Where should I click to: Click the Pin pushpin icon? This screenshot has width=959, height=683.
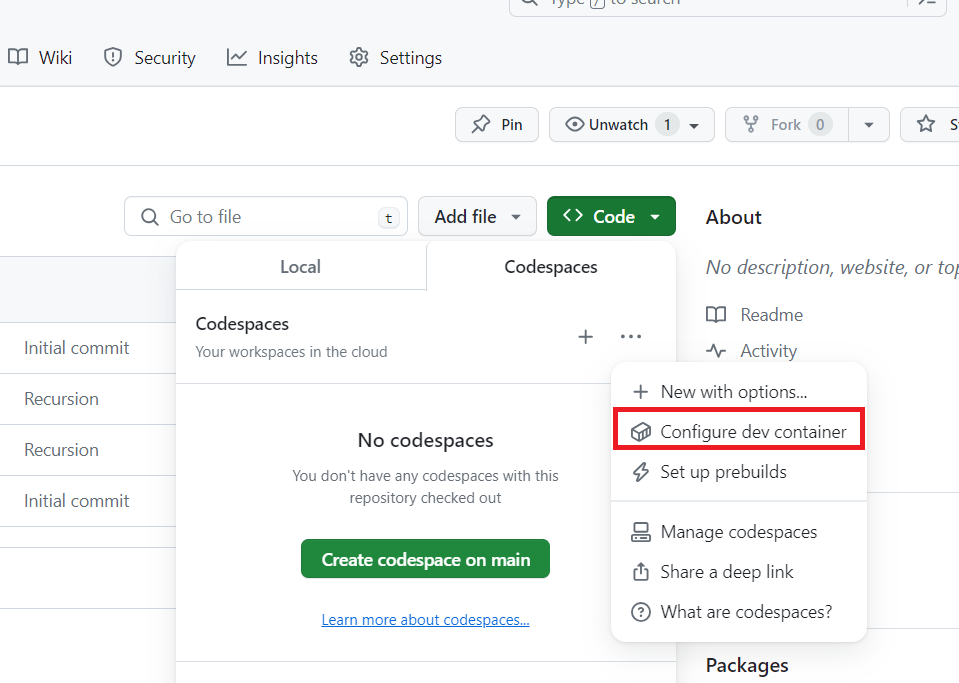click(x=481, y=124)
